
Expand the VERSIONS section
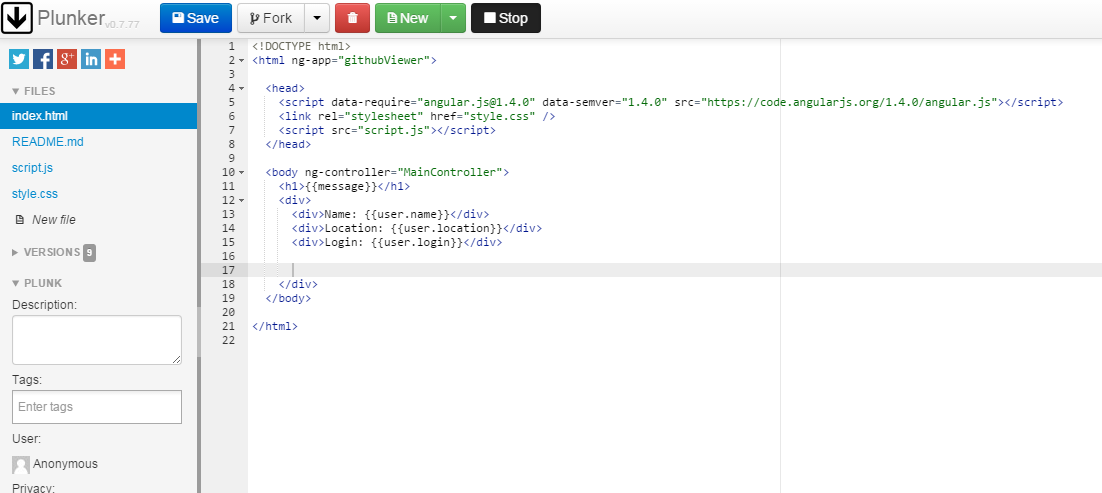(46, 252)
